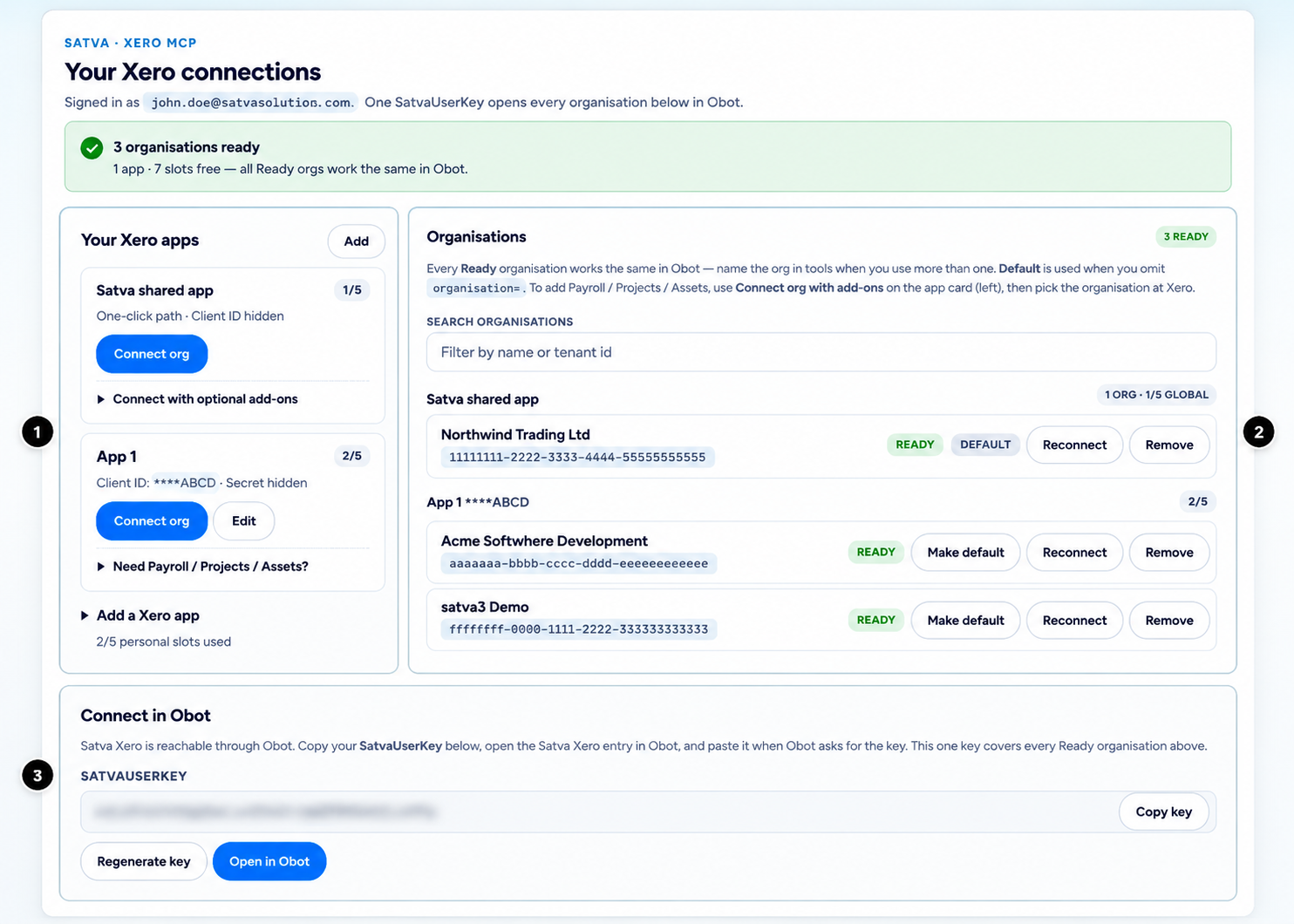Click the READY badge on satva3 Demo
Screen dimensions: 1294x924
[x=875, y=620]
